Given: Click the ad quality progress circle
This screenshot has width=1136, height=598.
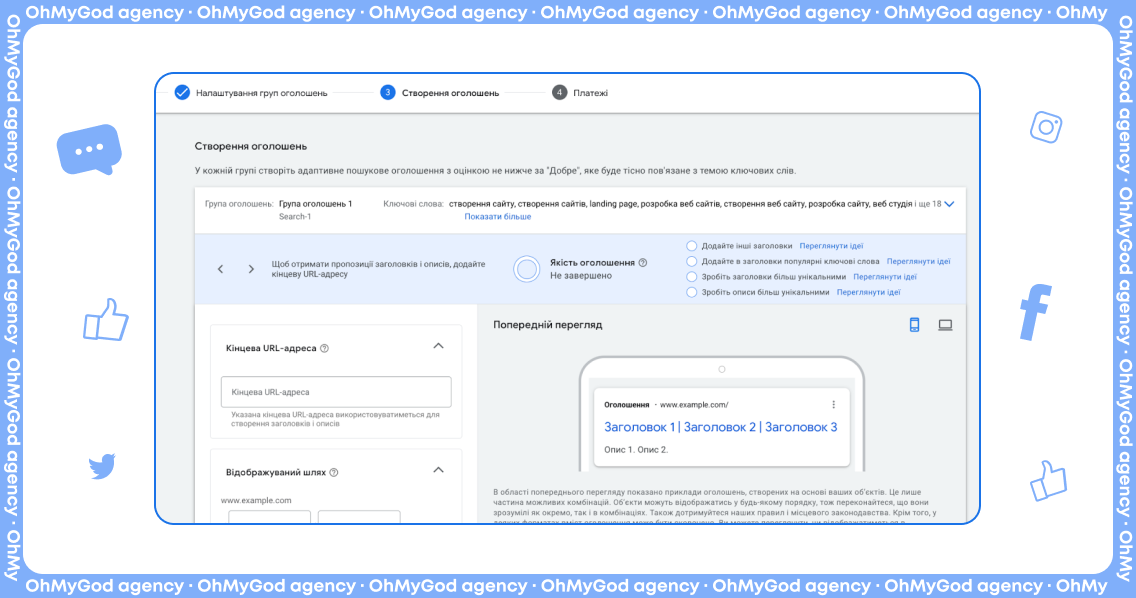Looking at the screenshot, I should click(527, 269).
